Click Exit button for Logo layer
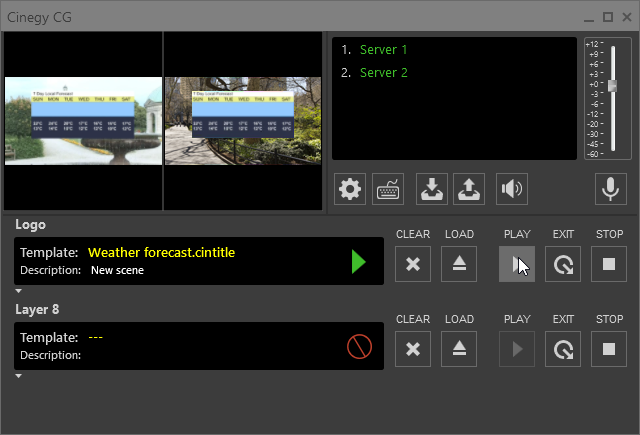 563,264
